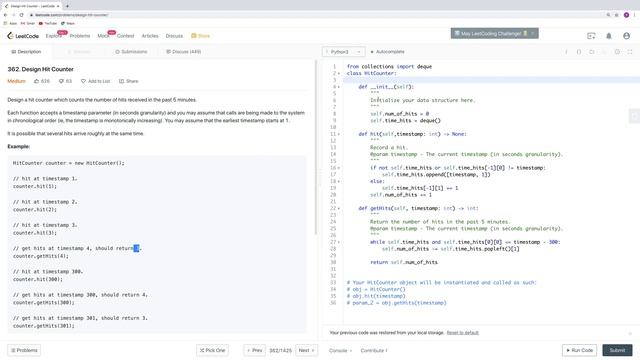The width and height of the screenshot is (640, 360).
Task: Click the 362. Design Hit Counter title
Action: click(40, 69)
